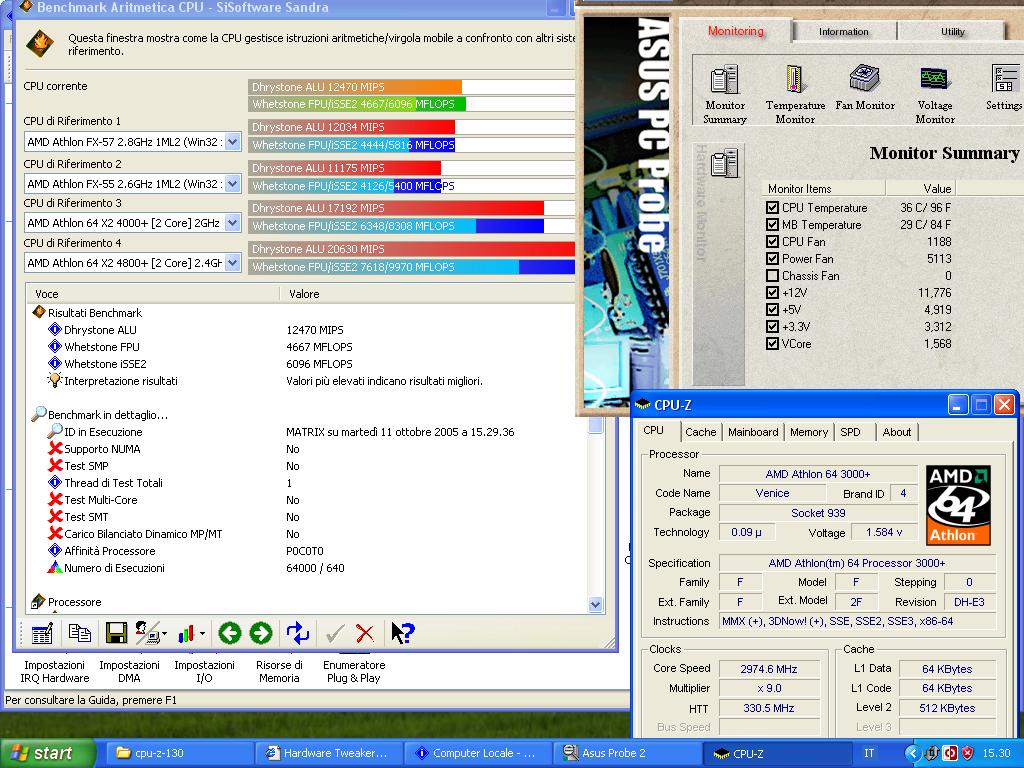Viewport: 1024px width, 768px height.
Task: Switch to Cache tab in CPU-Z
Action: (700, 432)
